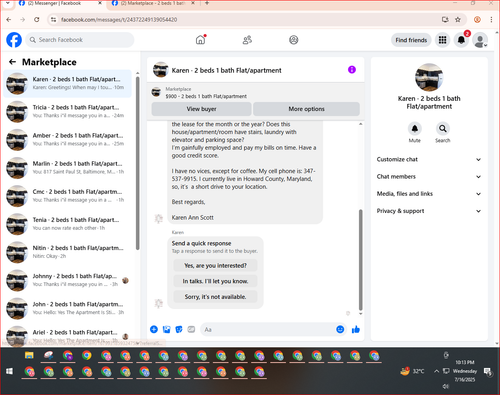Viewport: 500px width, 395px height.
Task: View site information icon in address bar
Action: point(53,20)
